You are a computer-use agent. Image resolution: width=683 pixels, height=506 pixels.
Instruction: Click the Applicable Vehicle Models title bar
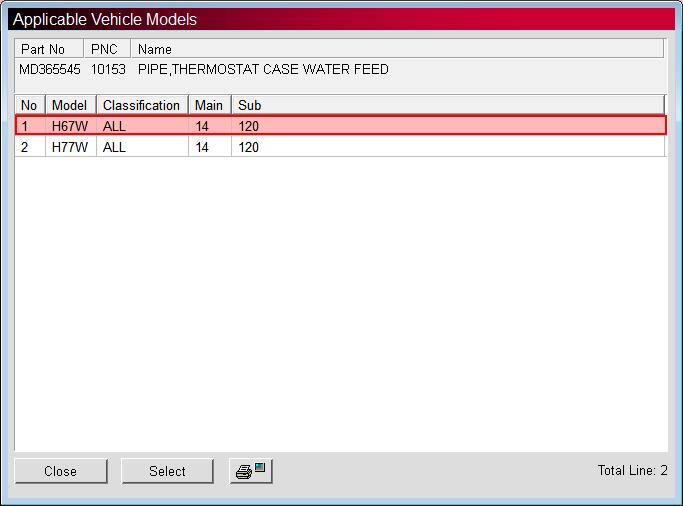341,19
